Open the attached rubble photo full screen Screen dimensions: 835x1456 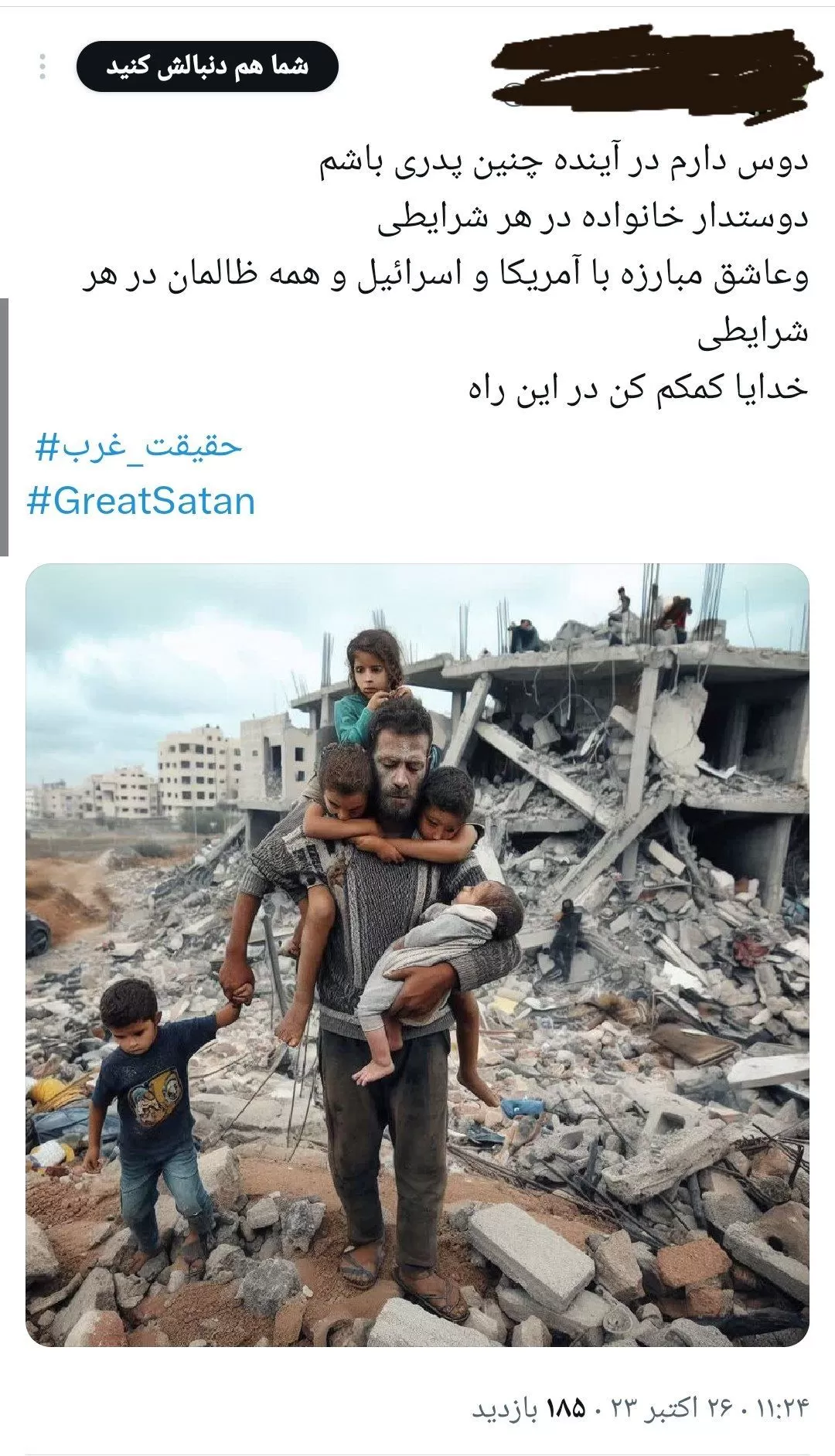pyautogui.click(x=417, y=955)
